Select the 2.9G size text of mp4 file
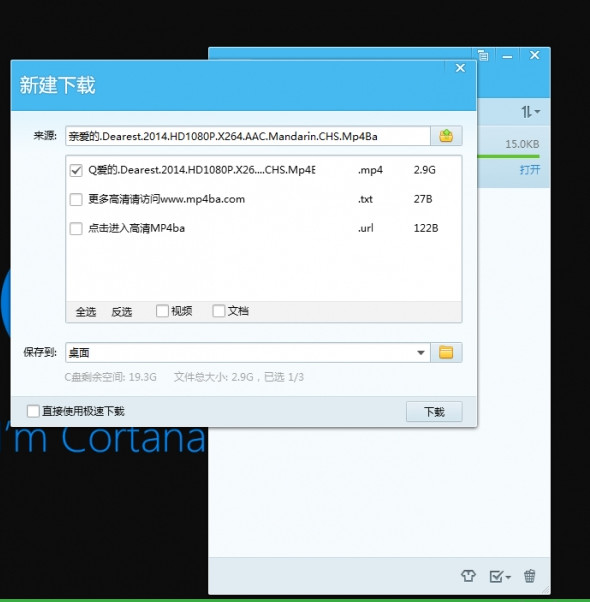This screenshot has height=602, width=590. click(425, 170)
